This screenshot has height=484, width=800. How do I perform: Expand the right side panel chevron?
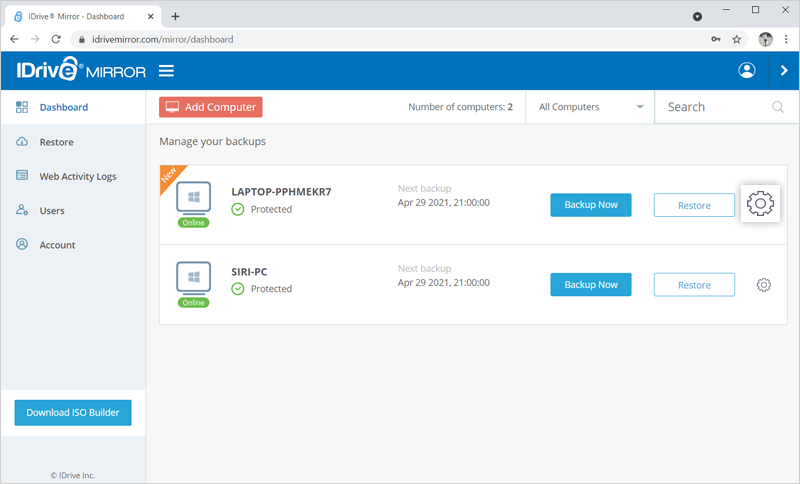pyautogui.click(x=784, y=70)
